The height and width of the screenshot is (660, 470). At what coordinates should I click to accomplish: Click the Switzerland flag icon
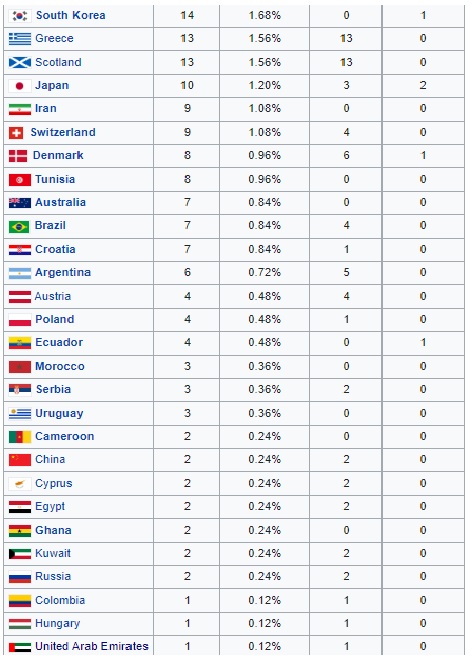pyautogui.click(x=16, y=133)
